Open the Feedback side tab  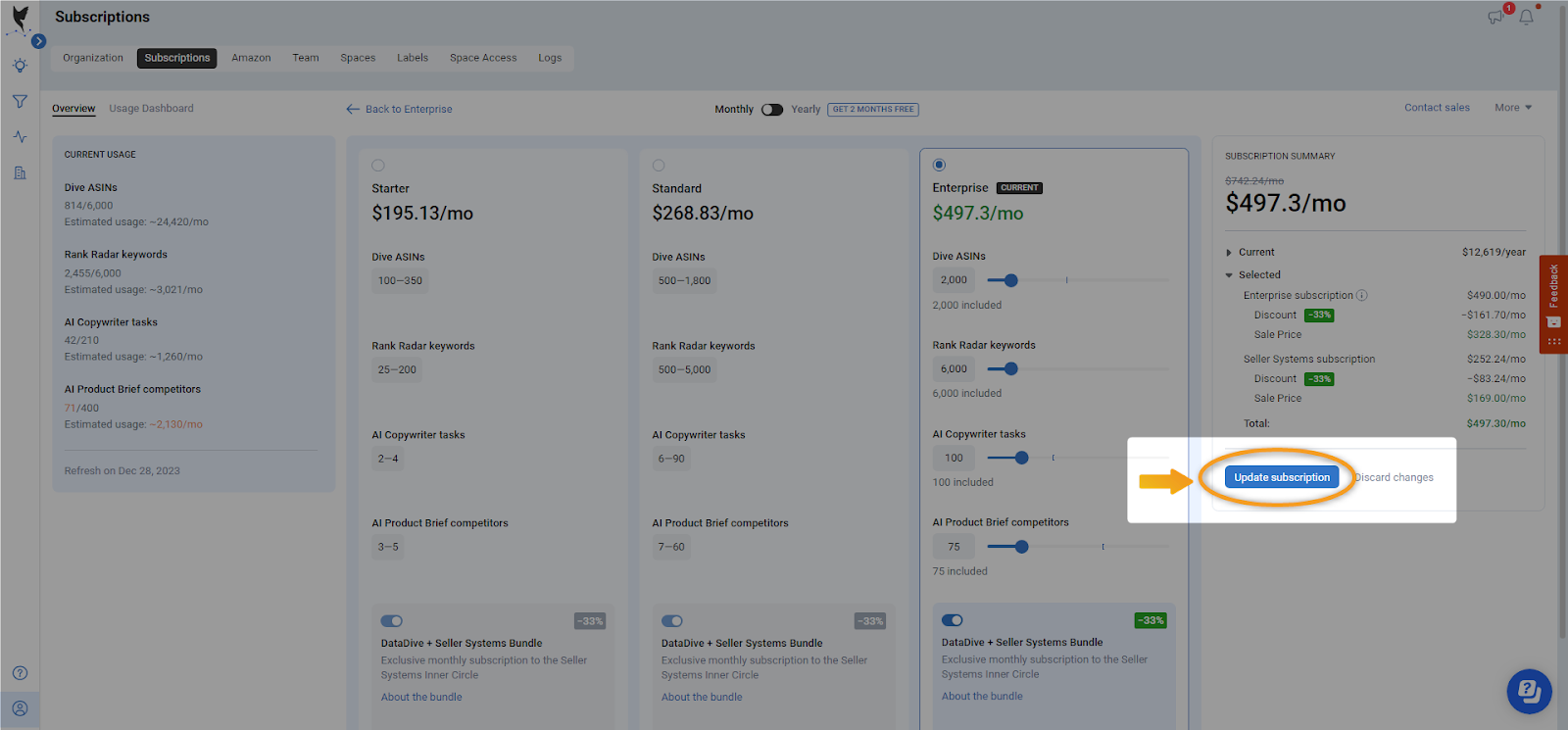[x=1553, y=304]
